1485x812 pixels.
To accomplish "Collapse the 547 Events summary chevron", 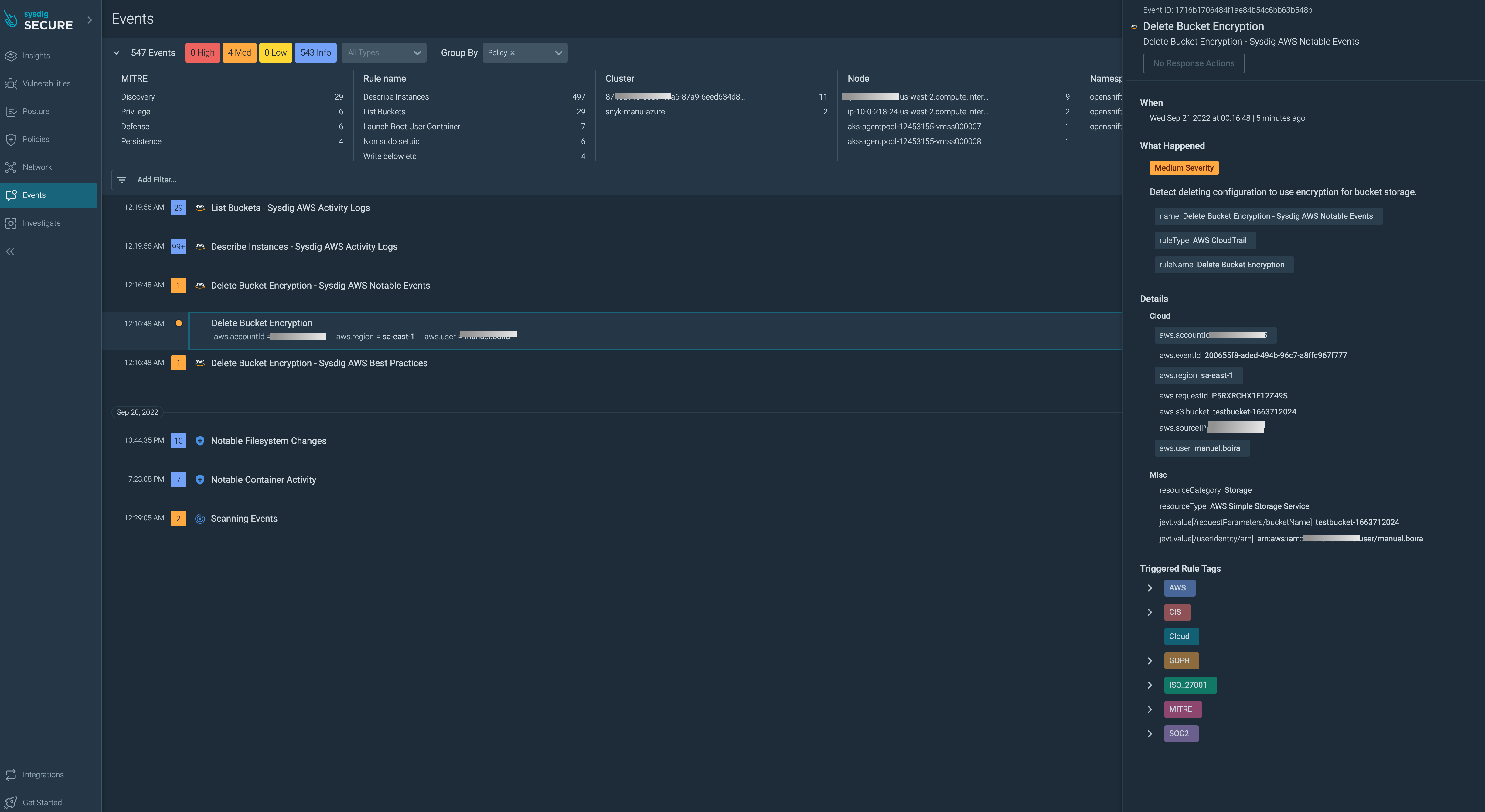I will pos(117,52).
